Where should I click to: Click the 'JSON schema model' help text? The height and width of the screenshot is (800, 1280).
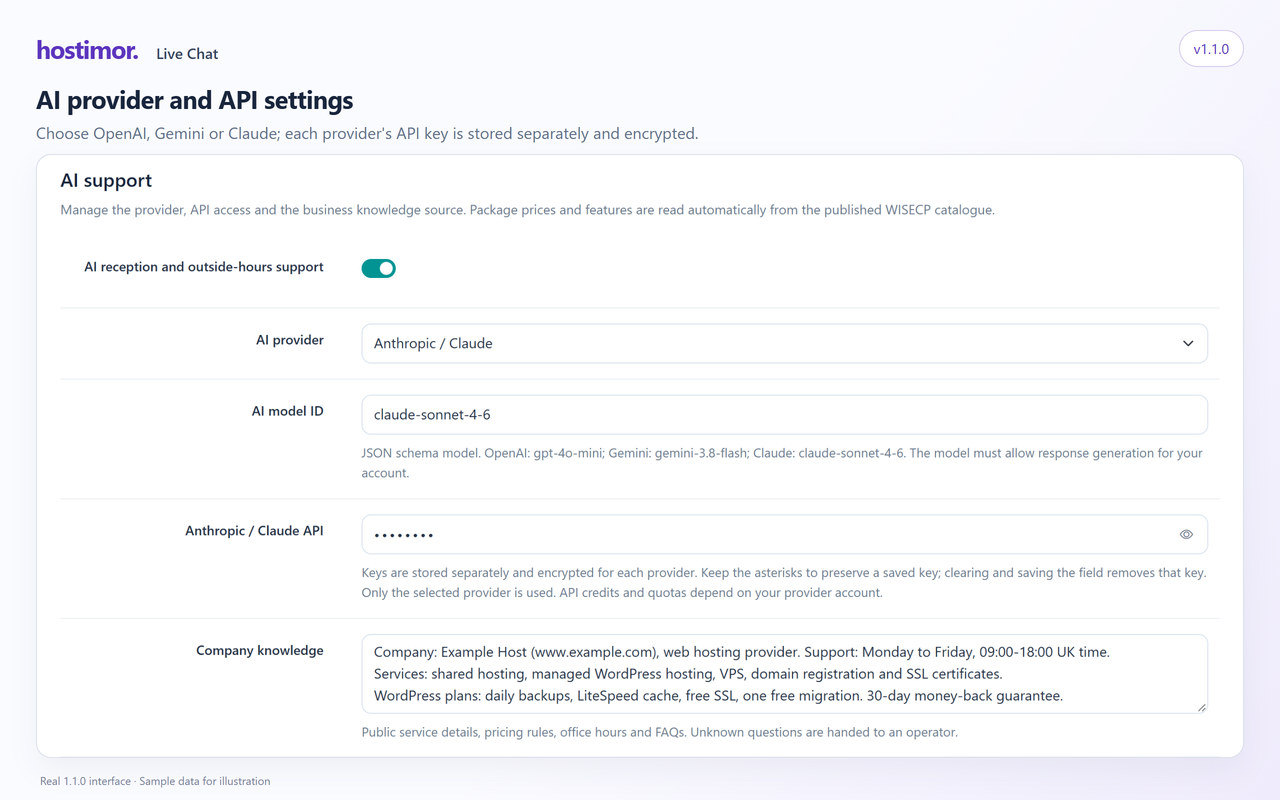click(782, 463)
